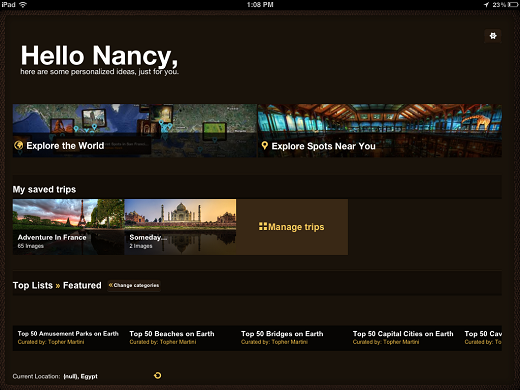
Task: Tap the location services arrow icon
Action: coord(486,5)
